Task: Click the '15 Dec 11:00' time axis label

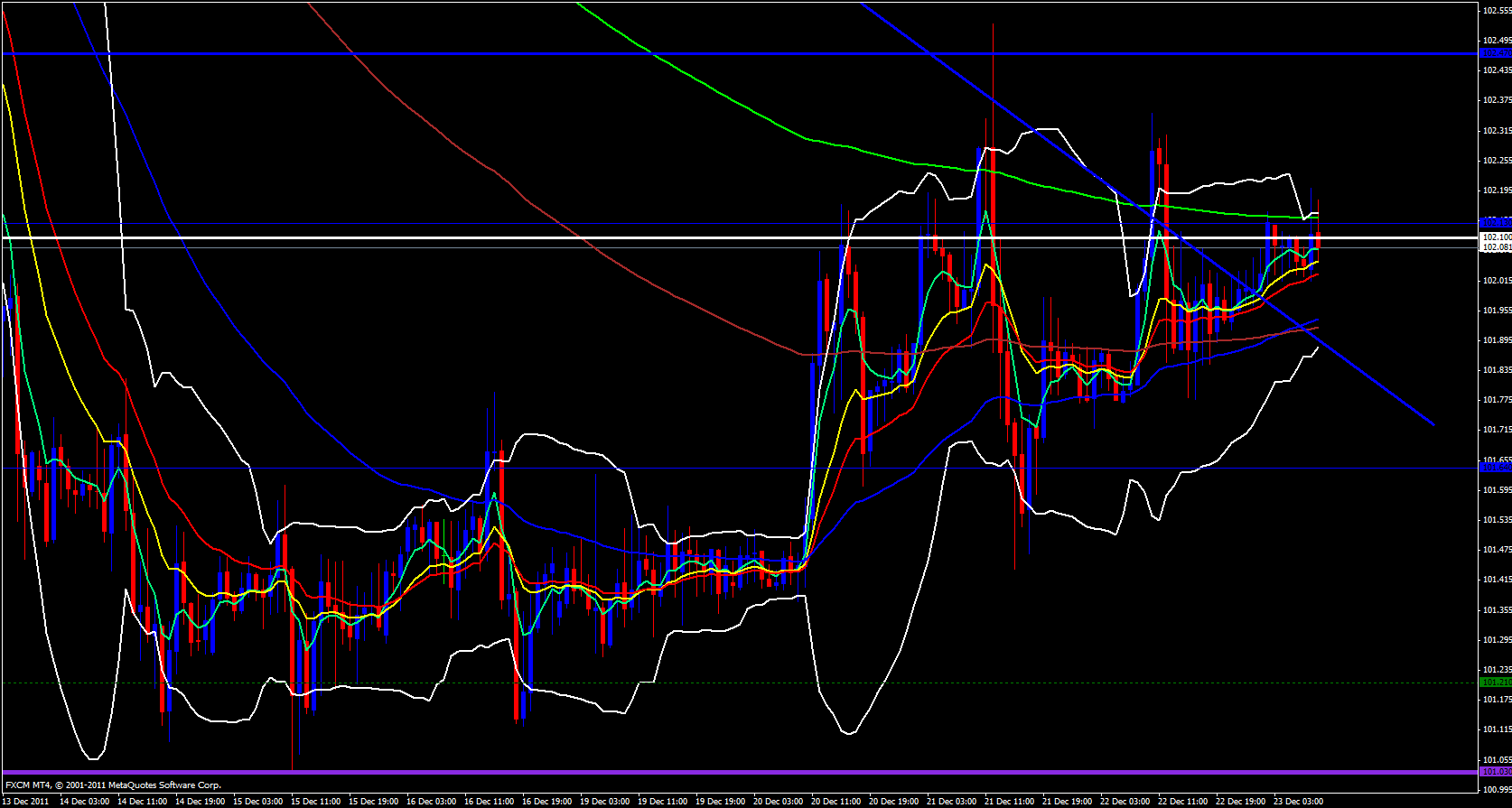Action: point(316,802)
